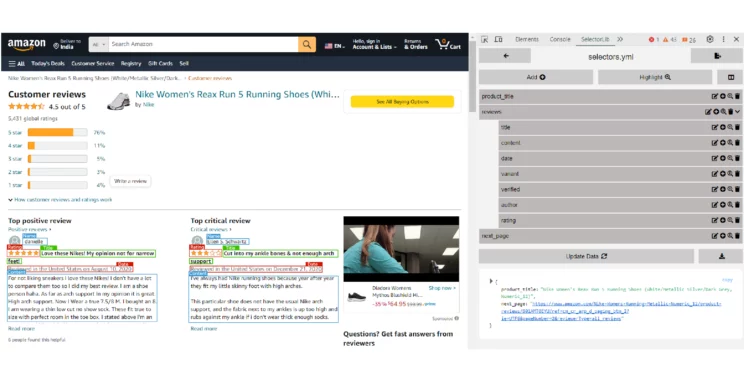Click the plus icon on the variant row
The height and width of the screenshot is (378, 744).
coord(723,174)
